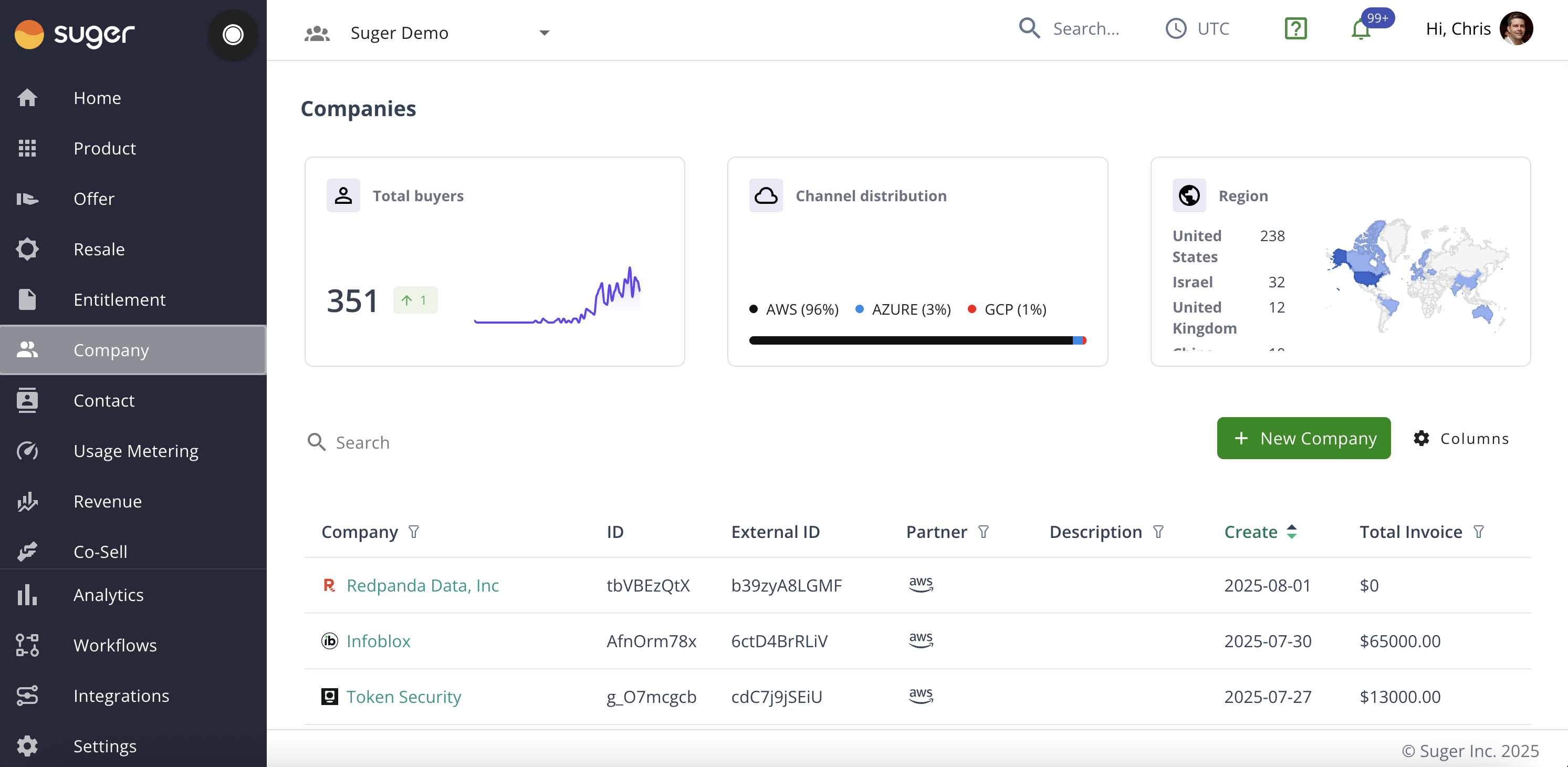Click the Token Security logo icon
Image resolution: width=1568 pixels, height=767 pixels.
pos(329,697)
